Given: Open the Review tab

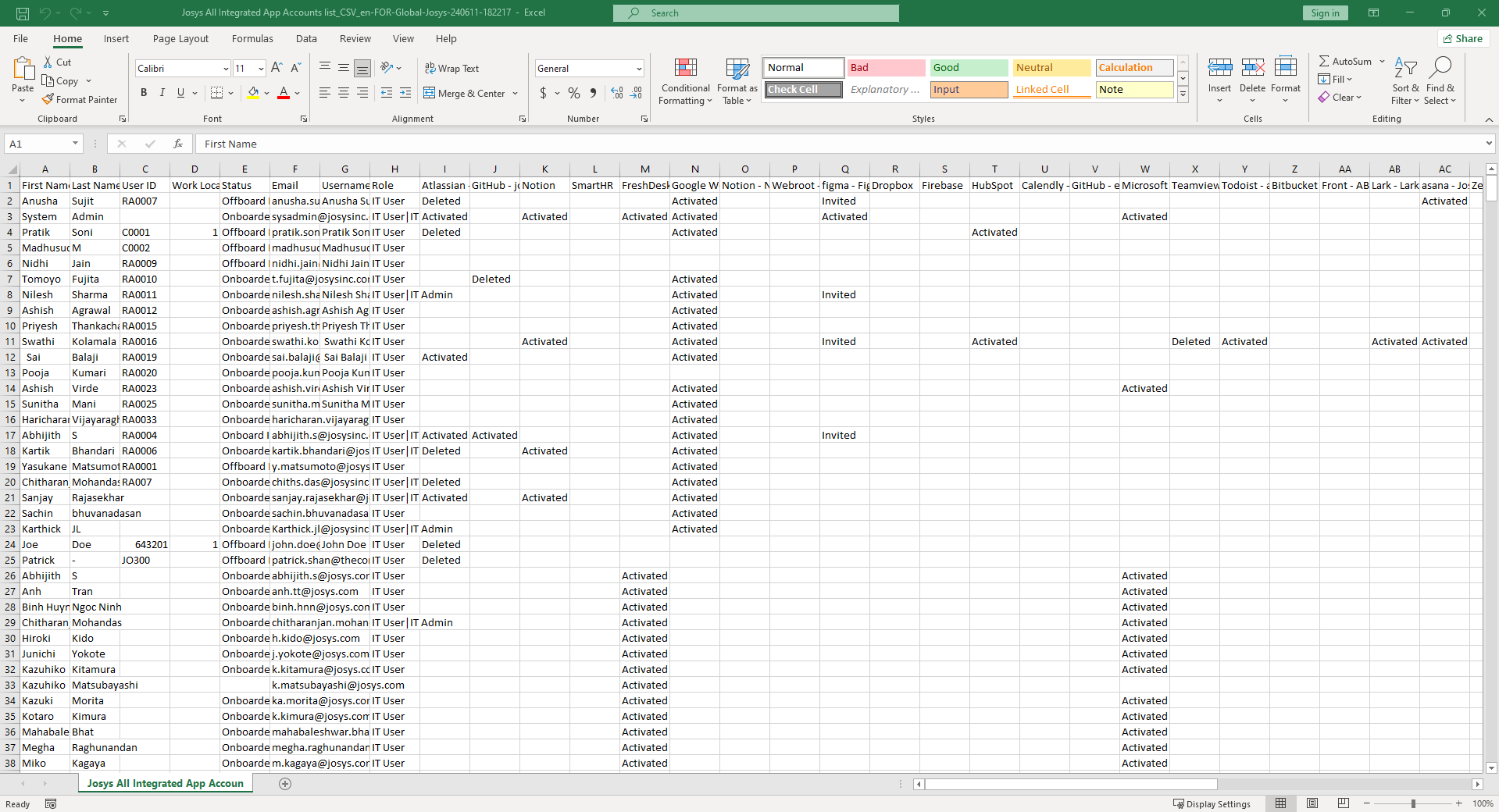Looking at the screenshot, I should click(355, 38).
